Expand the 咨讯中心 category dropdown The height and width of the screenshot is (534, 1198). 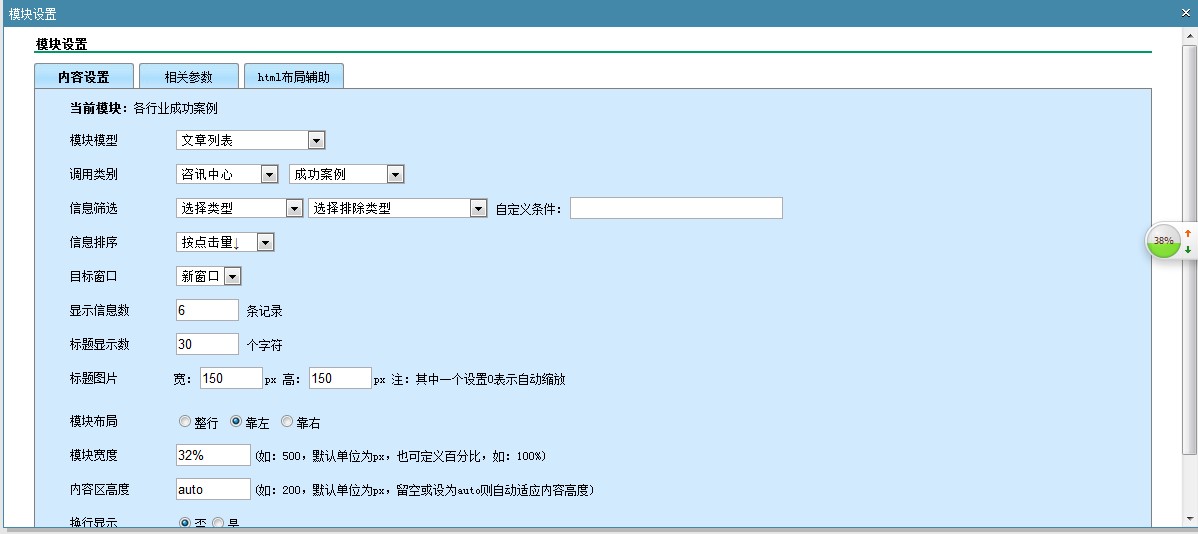[227, 174]
